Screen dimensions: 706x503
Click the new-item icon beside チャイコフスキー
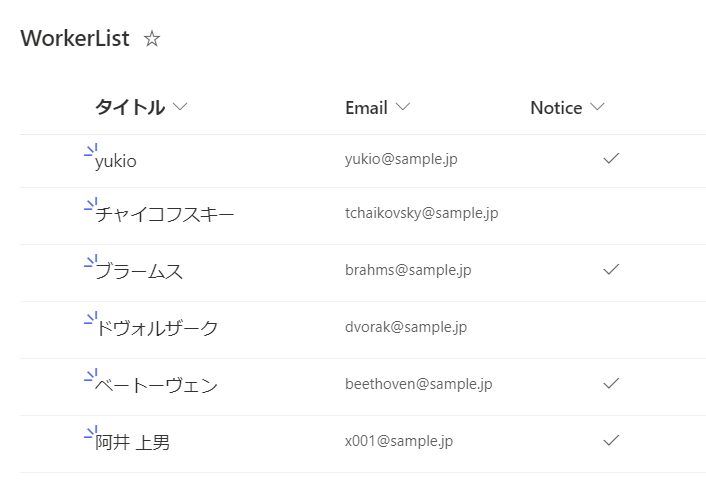click(x=91, y=205)
